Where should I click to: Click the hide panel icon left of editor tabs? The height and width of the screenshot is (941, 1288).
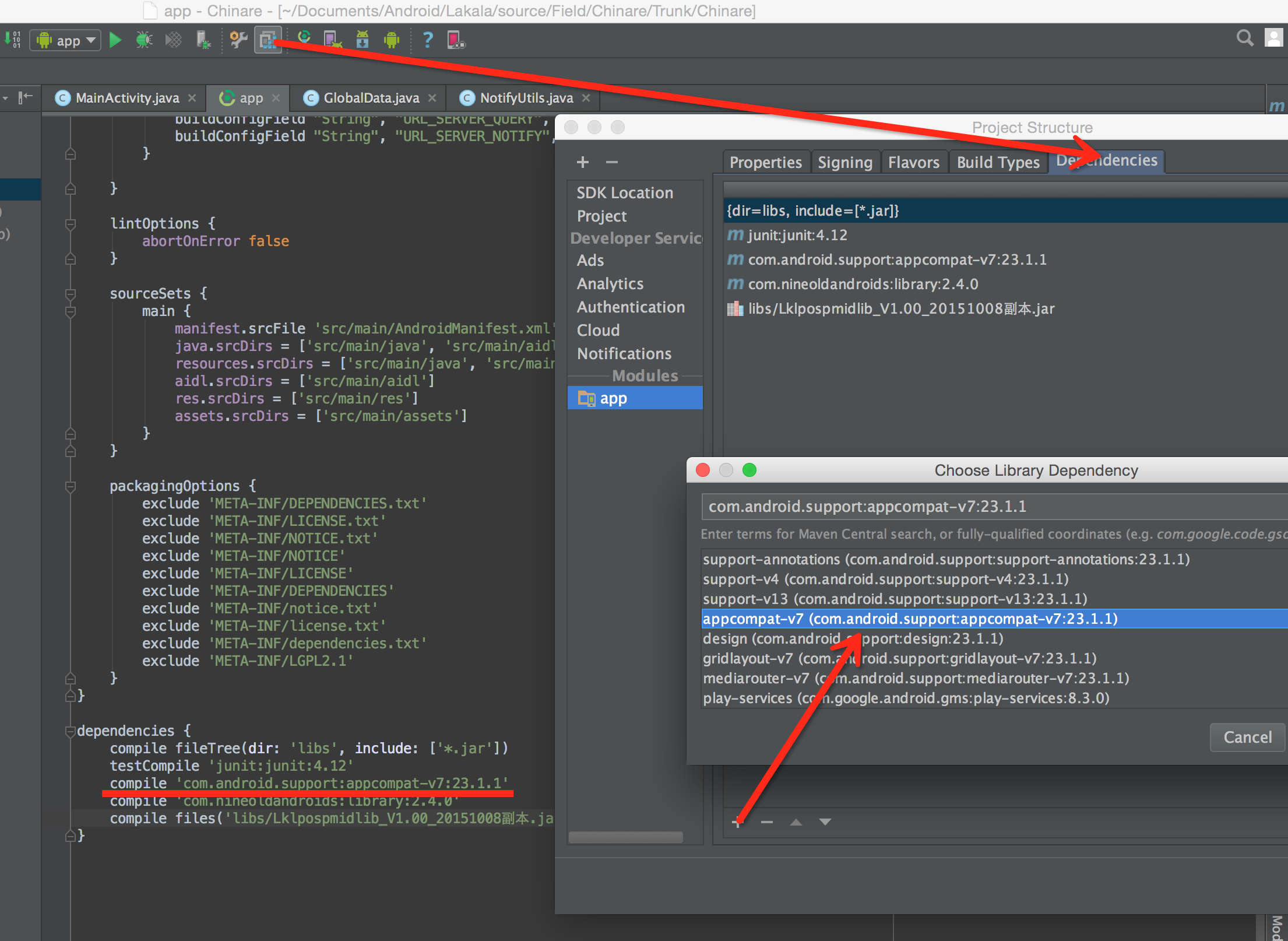(x=25, y=97)
